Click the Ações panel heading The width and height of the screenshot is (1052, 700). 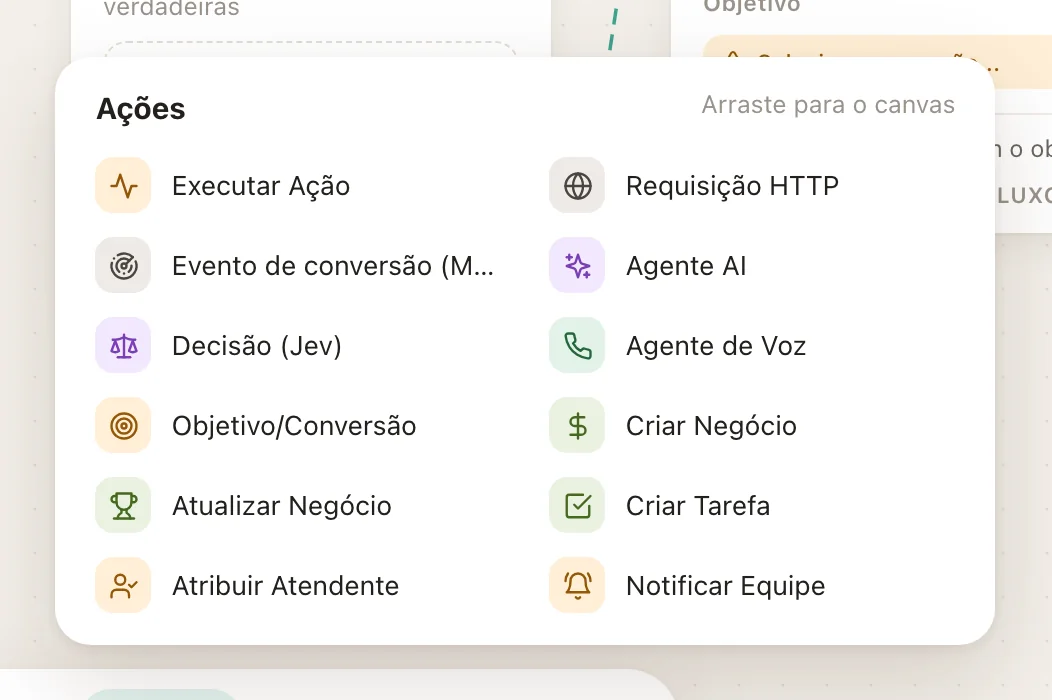tap(141, 109)
